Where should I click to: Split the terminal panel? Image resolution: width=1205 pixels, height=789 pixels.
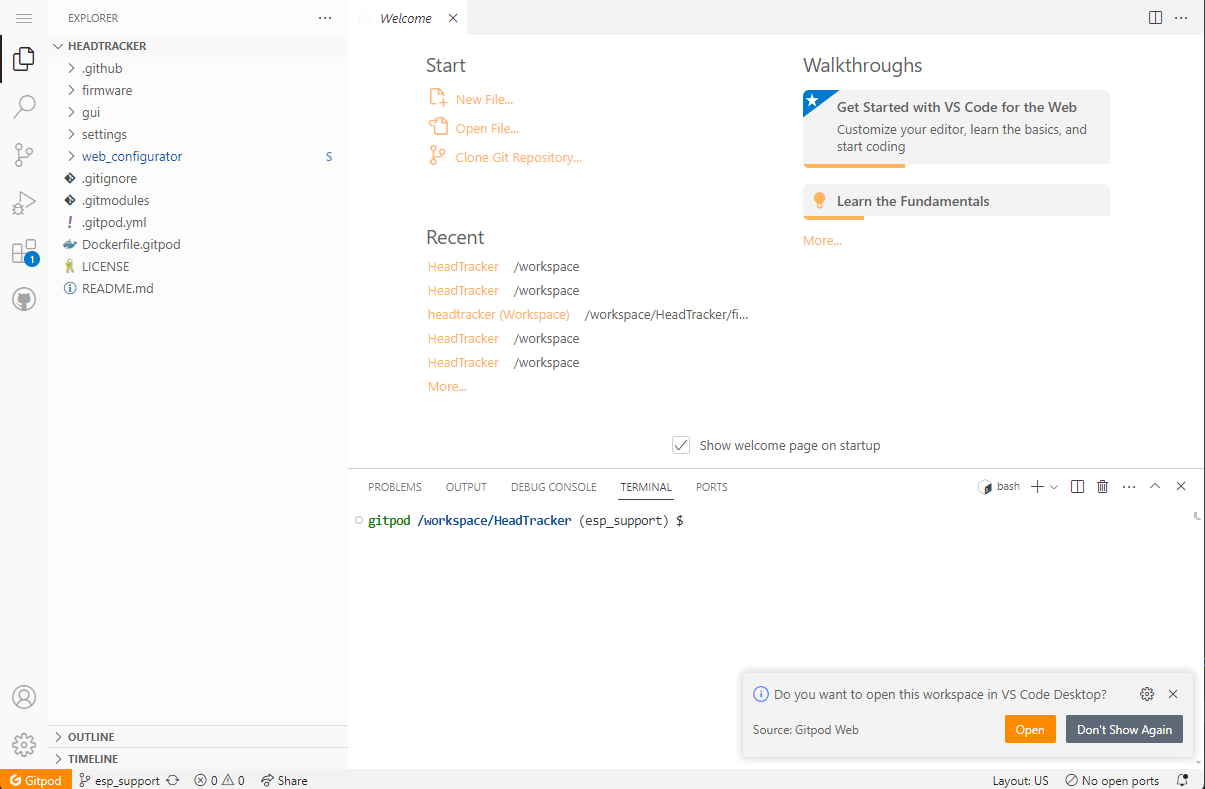1077,487
